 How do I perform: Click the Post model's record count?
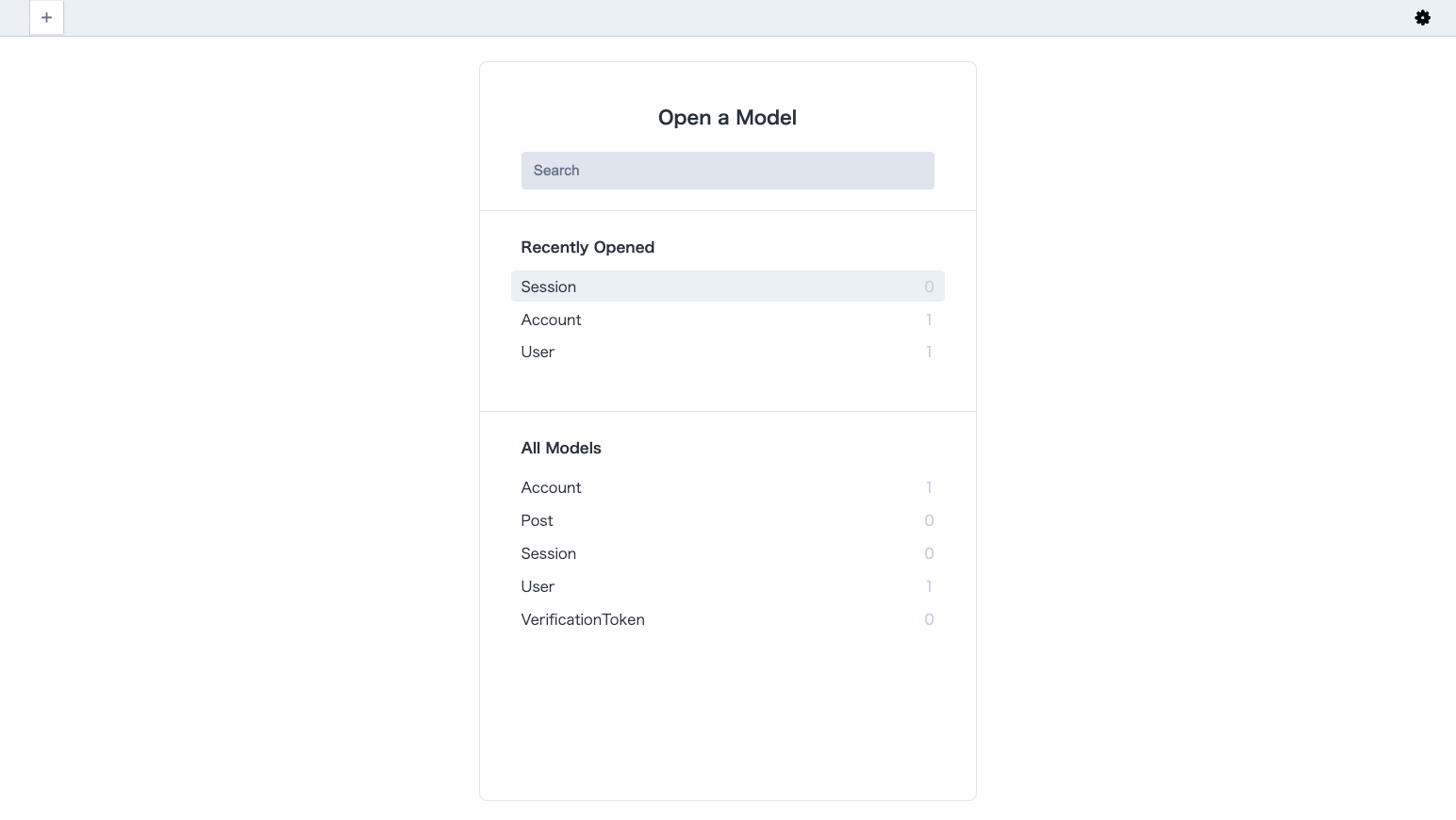pyautogui.click(x=929, y=520)
